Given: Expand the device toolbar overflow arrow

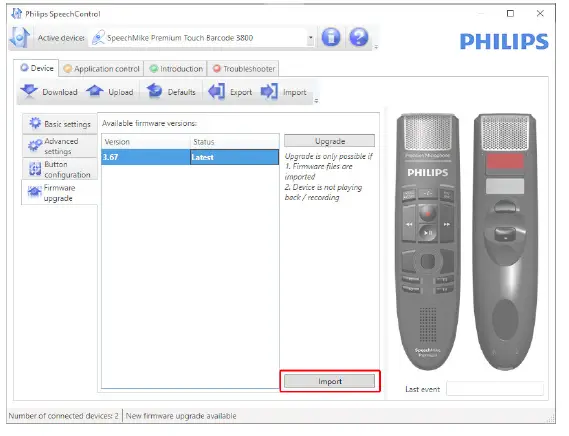Looking at the screenshot, I should [316, 101].
